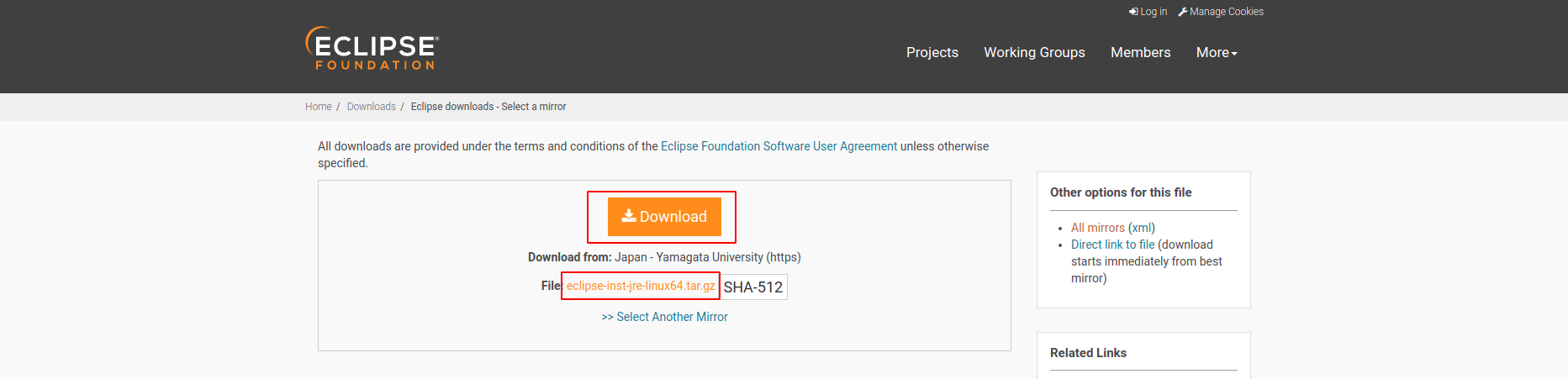This screenshot has height=379, width=1568.
Task: Click the Log in arrow icon
Action: [x=1133, y=12]
